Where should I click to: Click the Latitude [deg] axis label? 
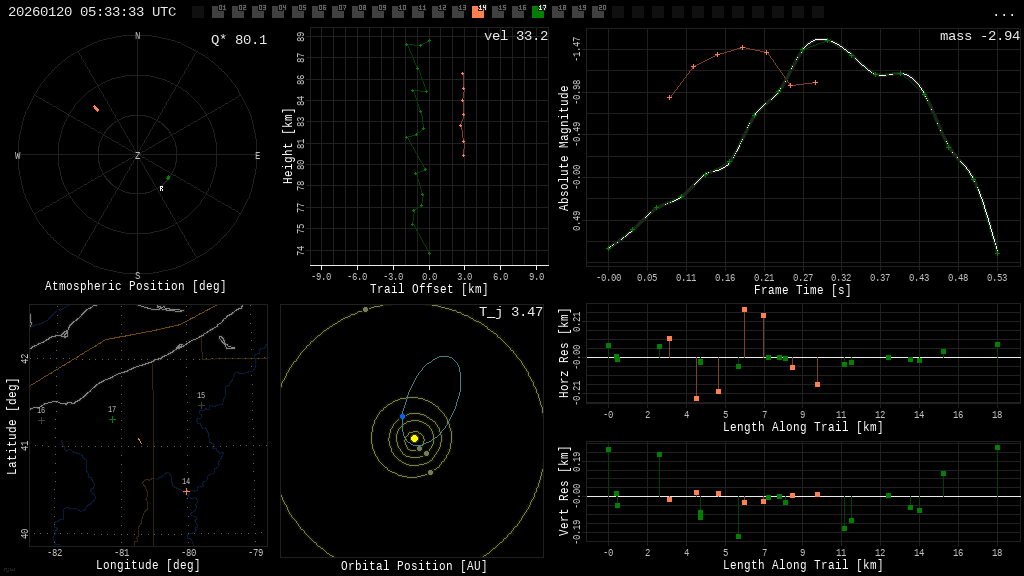coord(12,426)
